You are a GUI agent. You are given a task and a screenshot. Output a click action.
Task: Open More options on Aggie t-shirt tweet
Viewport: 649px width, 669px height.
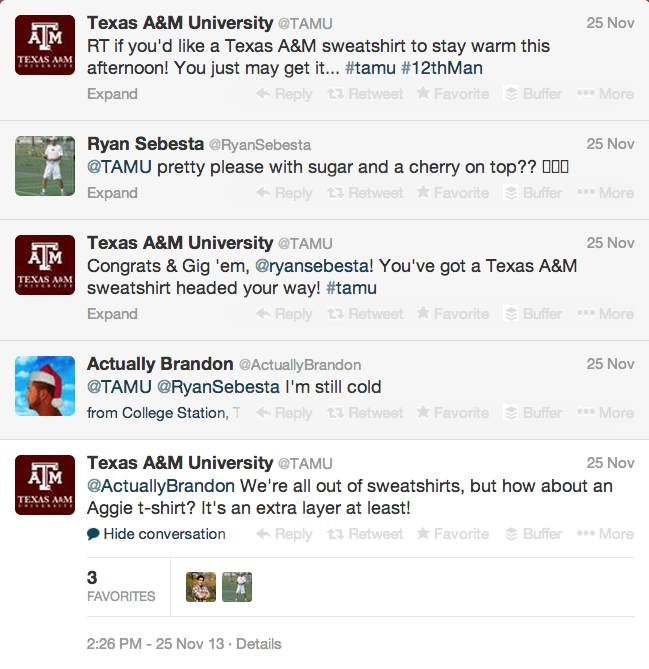click(x=606, y=534)
